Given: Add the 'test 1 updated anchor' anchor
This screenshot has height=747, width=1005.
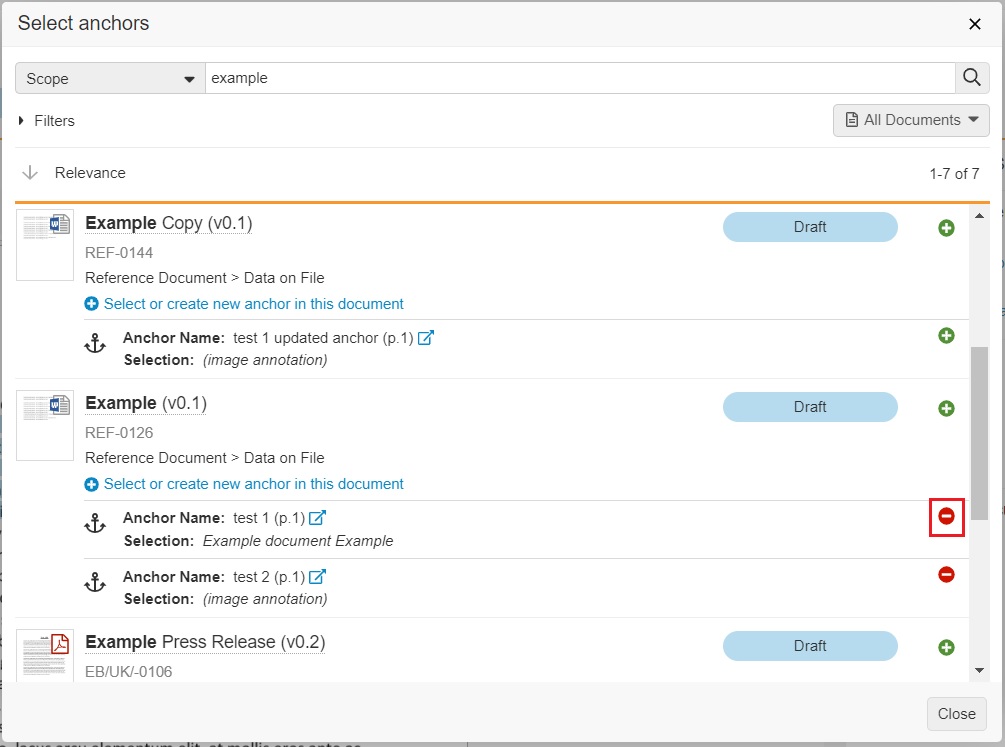Looking at the screenshot, I should tap(946, 336).
